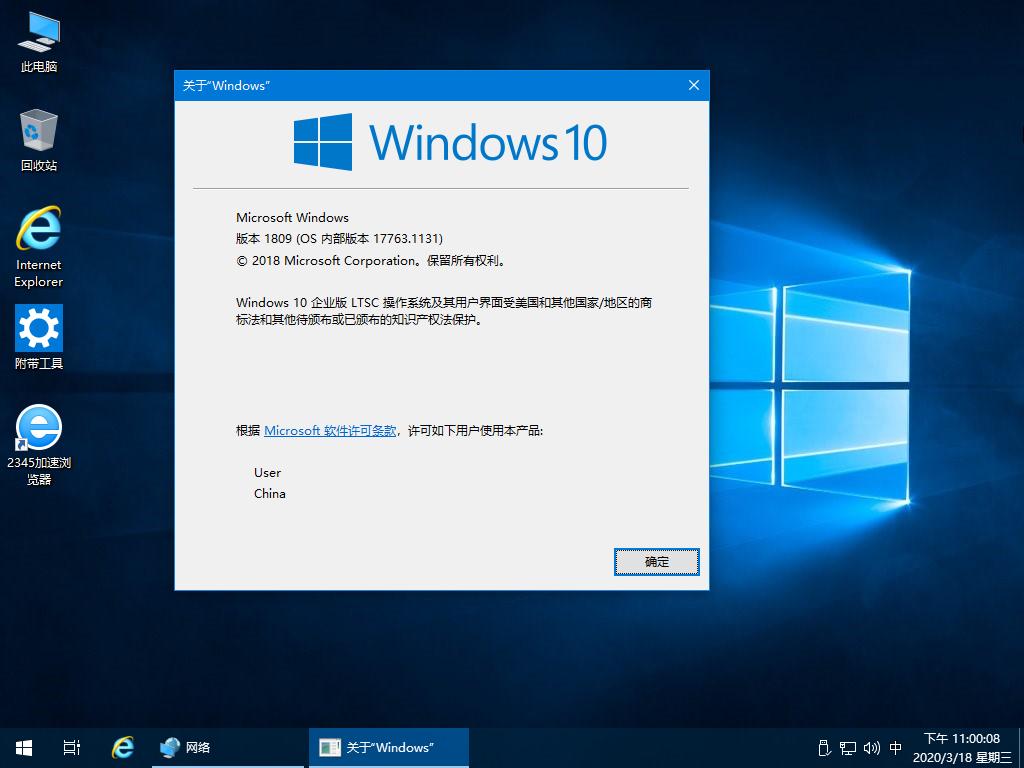Screen dimensions: 1024x768
Task: Click the 确定 button
Action: [x=656, y=562]
